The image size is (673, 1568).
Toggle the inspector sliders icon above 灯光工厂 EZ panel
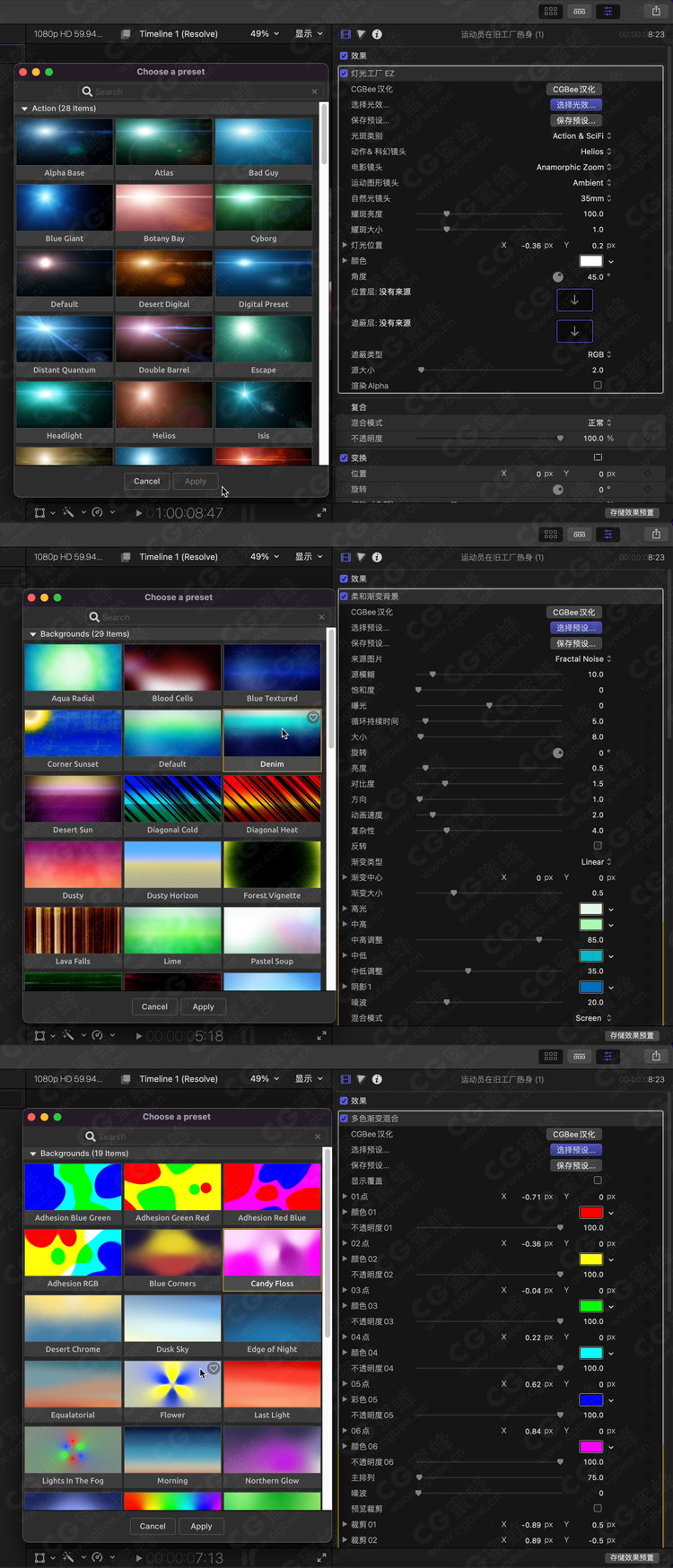pyautogui.click(x=608, y=12)
